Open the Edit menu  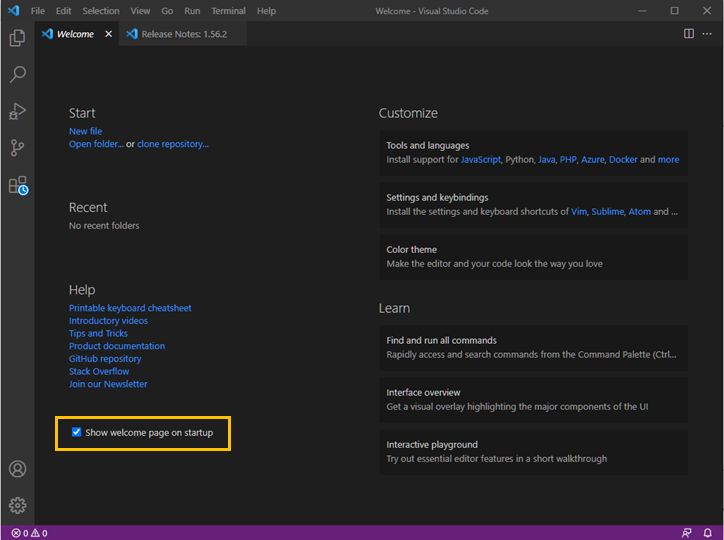pyautogui.click(x=64, y=11)
